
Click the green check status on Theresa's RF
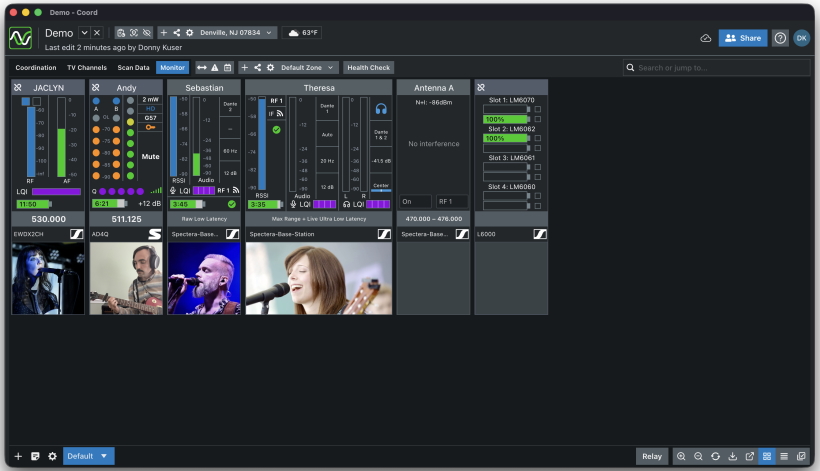click(x=276, y=130)
